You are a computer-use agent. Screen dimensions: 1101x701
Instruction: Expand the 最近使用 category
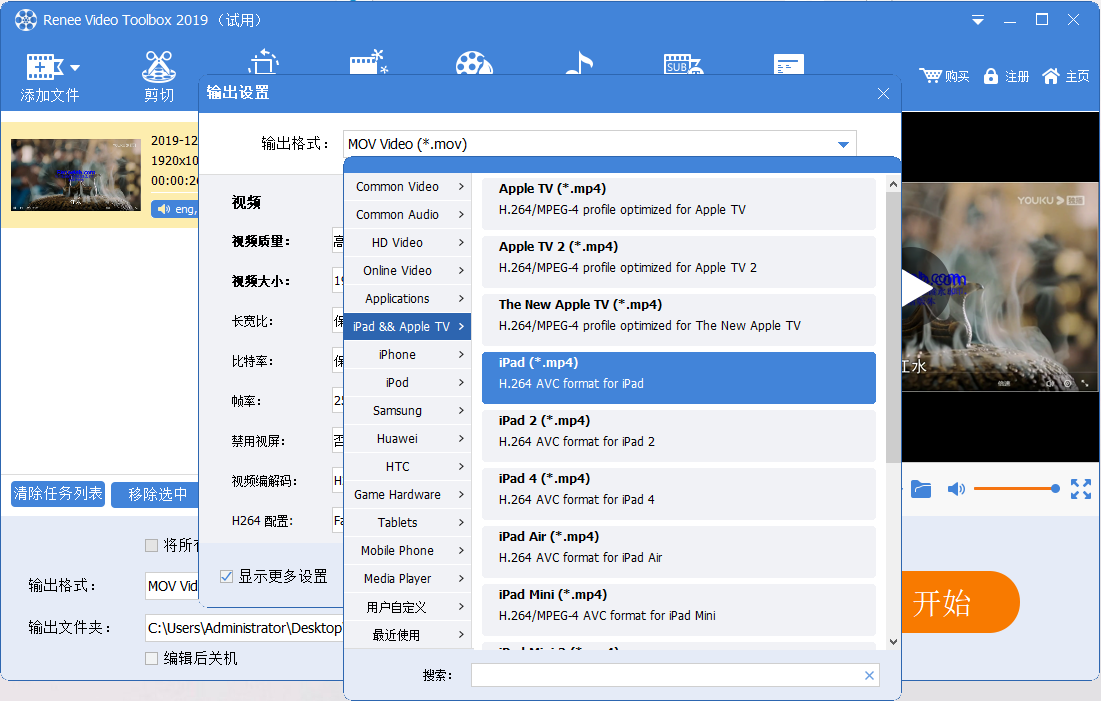tap(407, 635)
